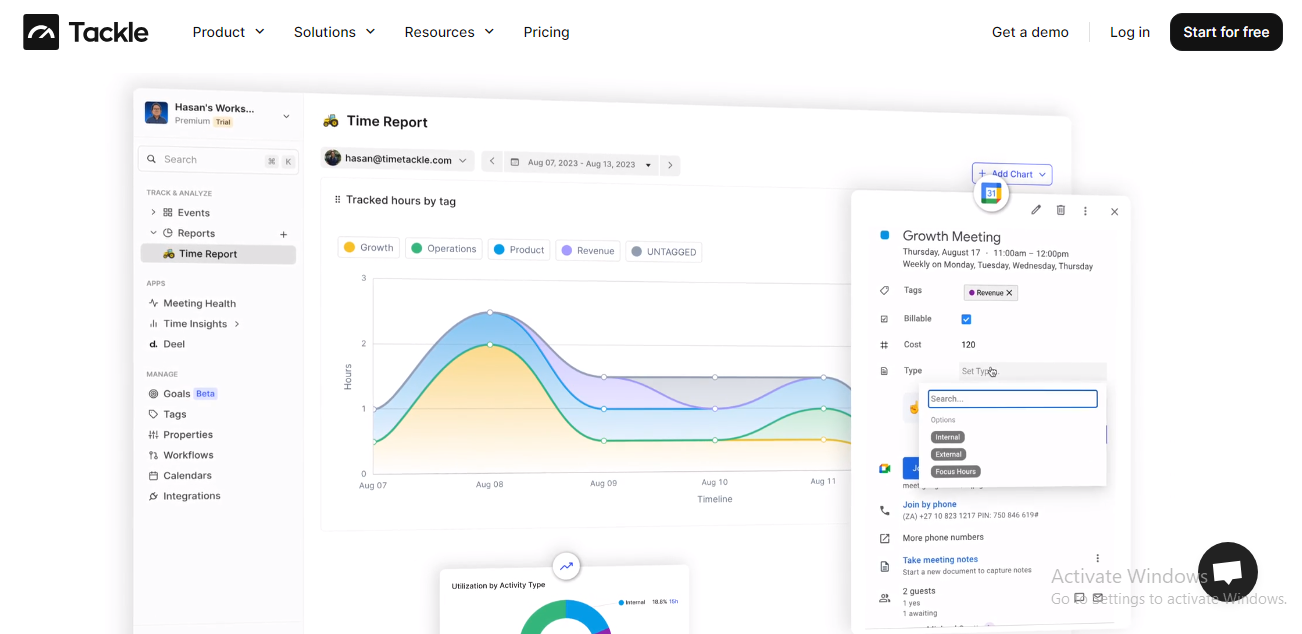Click the Google Calendar badge icon
Image resolution: width=1302 pixels, height=634 pixels.
click(x=991, y=194)
